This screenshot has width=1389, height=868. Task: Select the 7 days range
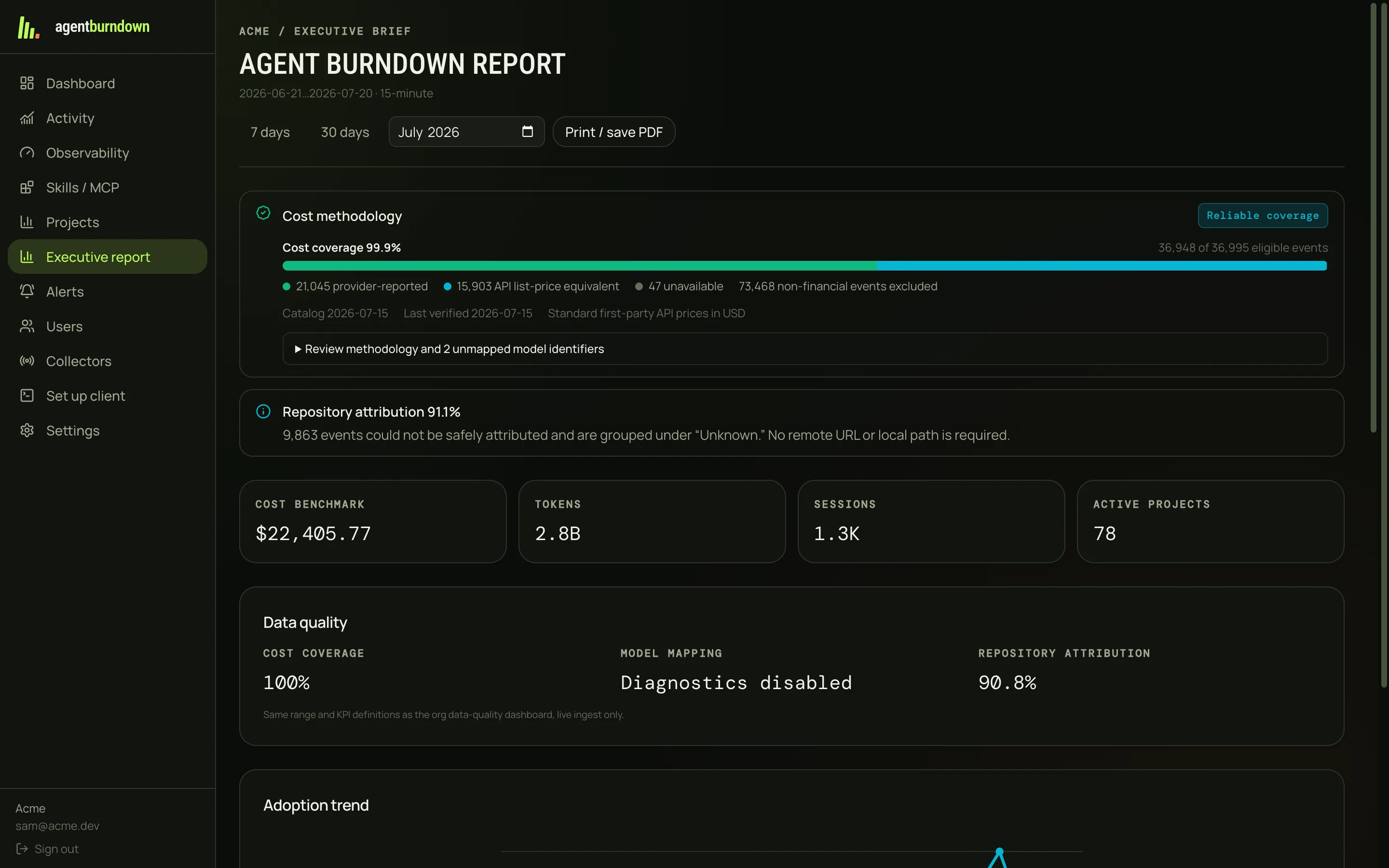270,132
